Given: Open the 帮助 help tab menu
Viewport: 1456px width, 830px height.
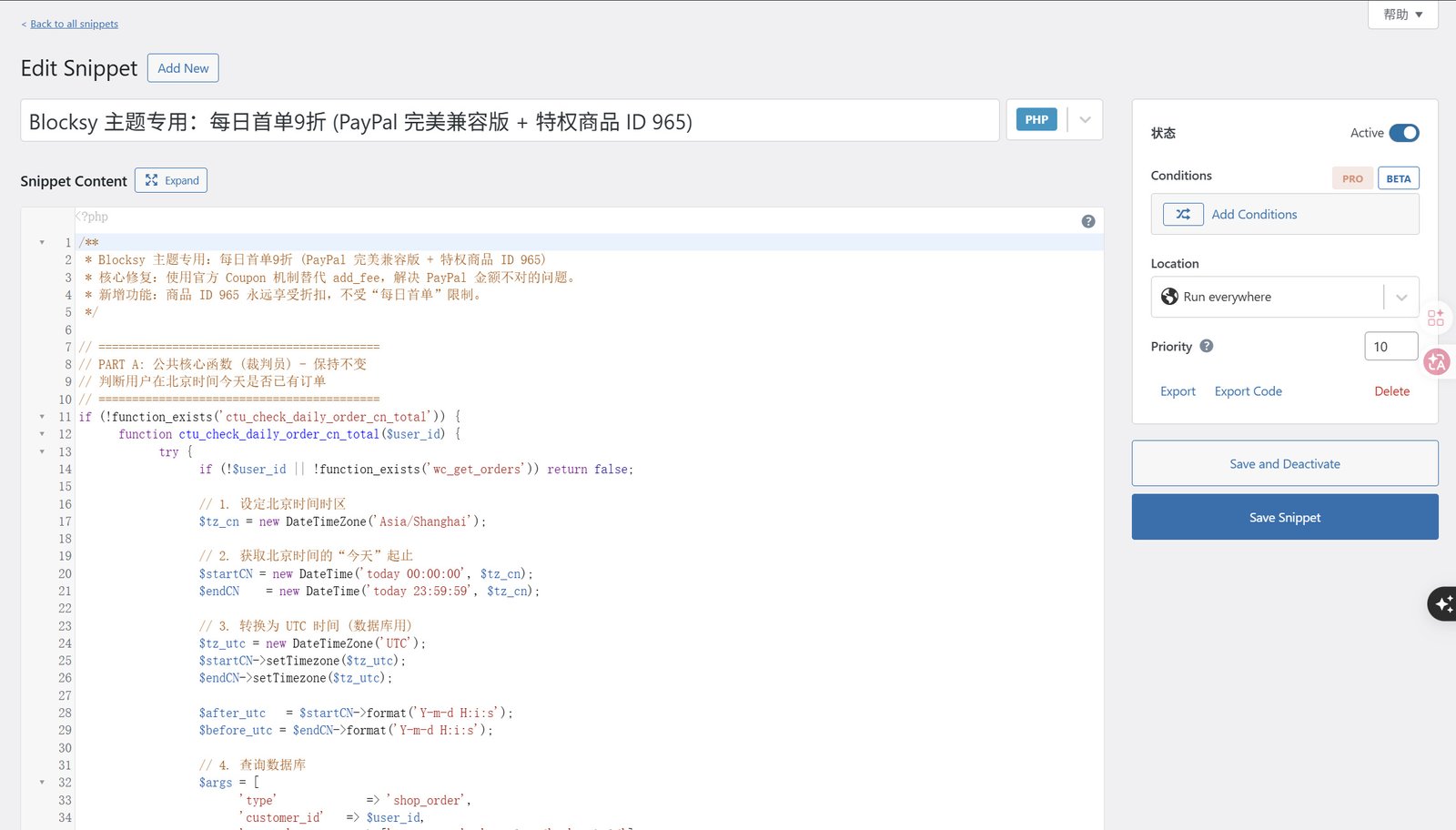Looking at the screenshot, I should (1402, 15).
